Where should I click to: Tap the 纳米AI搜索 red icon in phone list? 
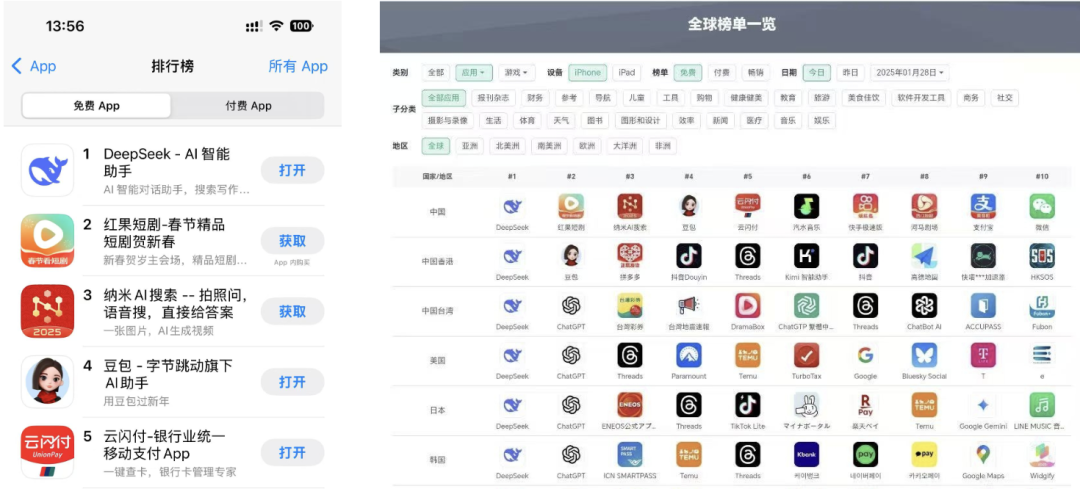[47, 311]
